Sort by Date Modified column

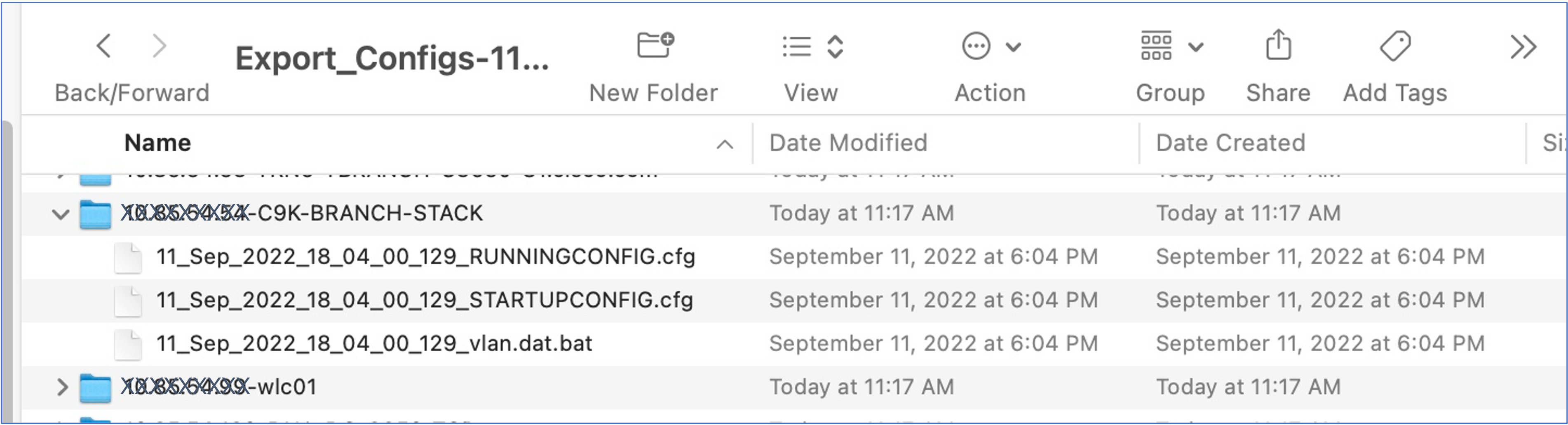(x=848, y=143)
